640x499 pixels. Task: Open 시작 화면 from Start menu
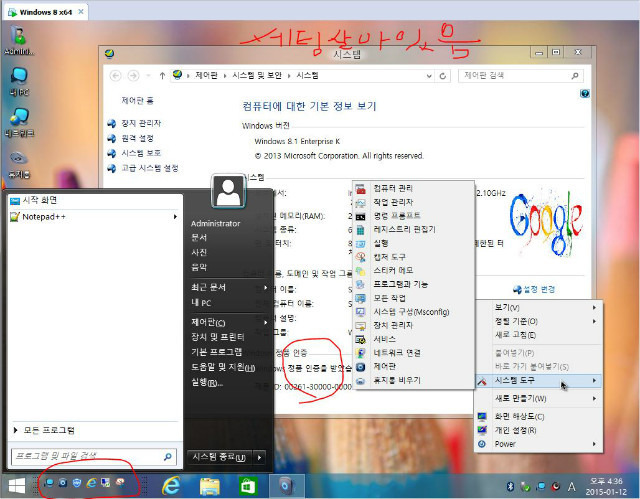94,200
